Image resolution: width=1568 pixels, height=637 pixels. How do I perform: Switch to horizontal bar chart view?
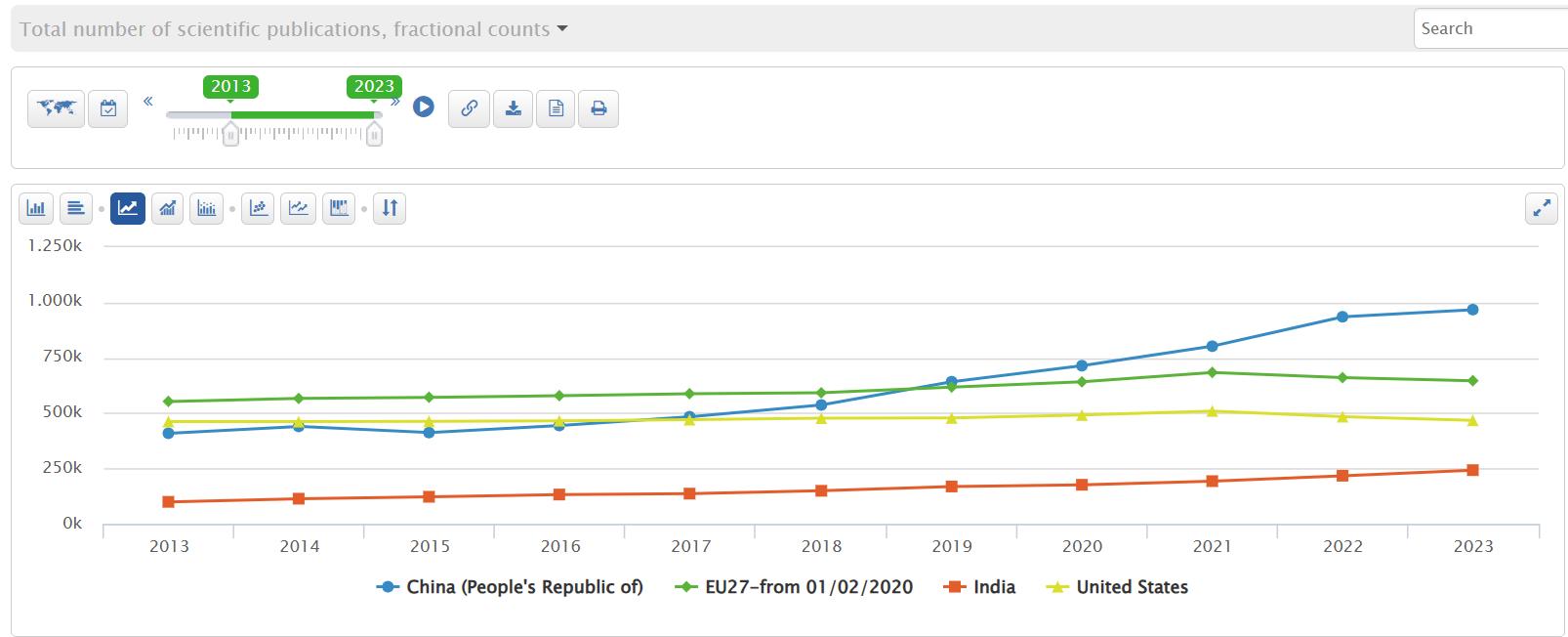(76, 208)
